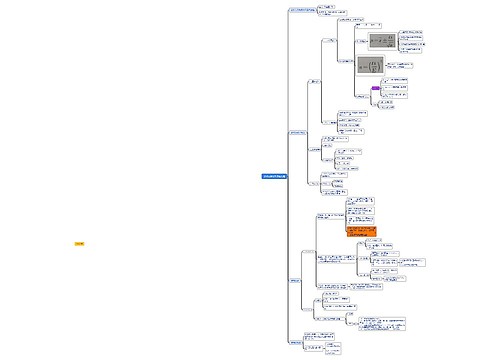The width and height of the screenshot is (500, 360).
Task: Select the blue central root topic
Action: tap(274, 176)
